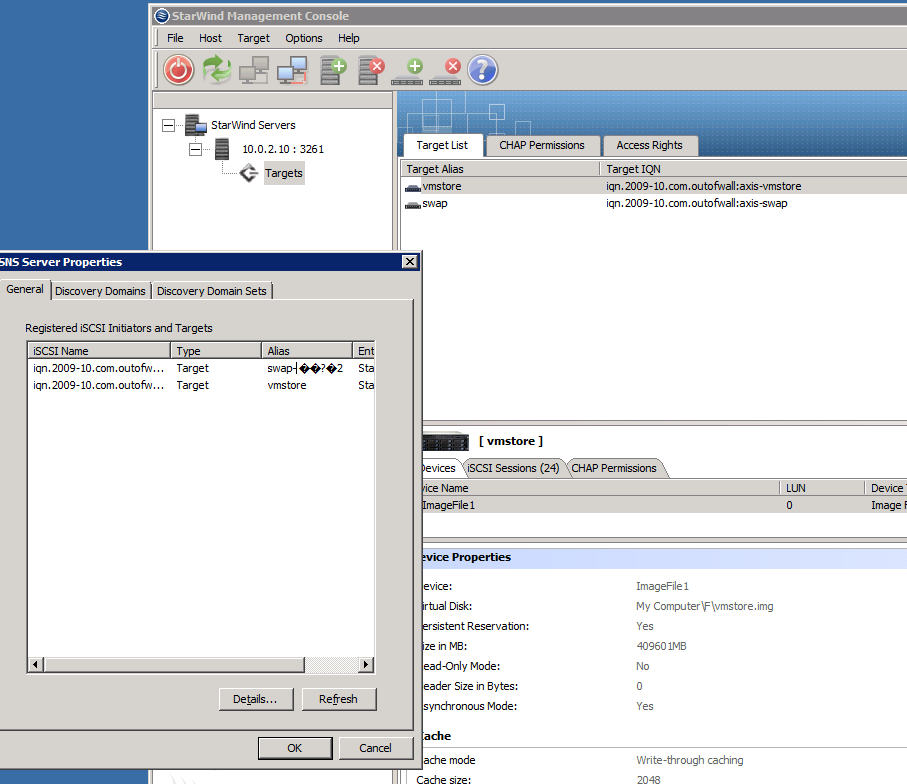This screenshot has height=784, width=907.
Task: Click the remove target red X icon
Action: [x=445, y=72]
